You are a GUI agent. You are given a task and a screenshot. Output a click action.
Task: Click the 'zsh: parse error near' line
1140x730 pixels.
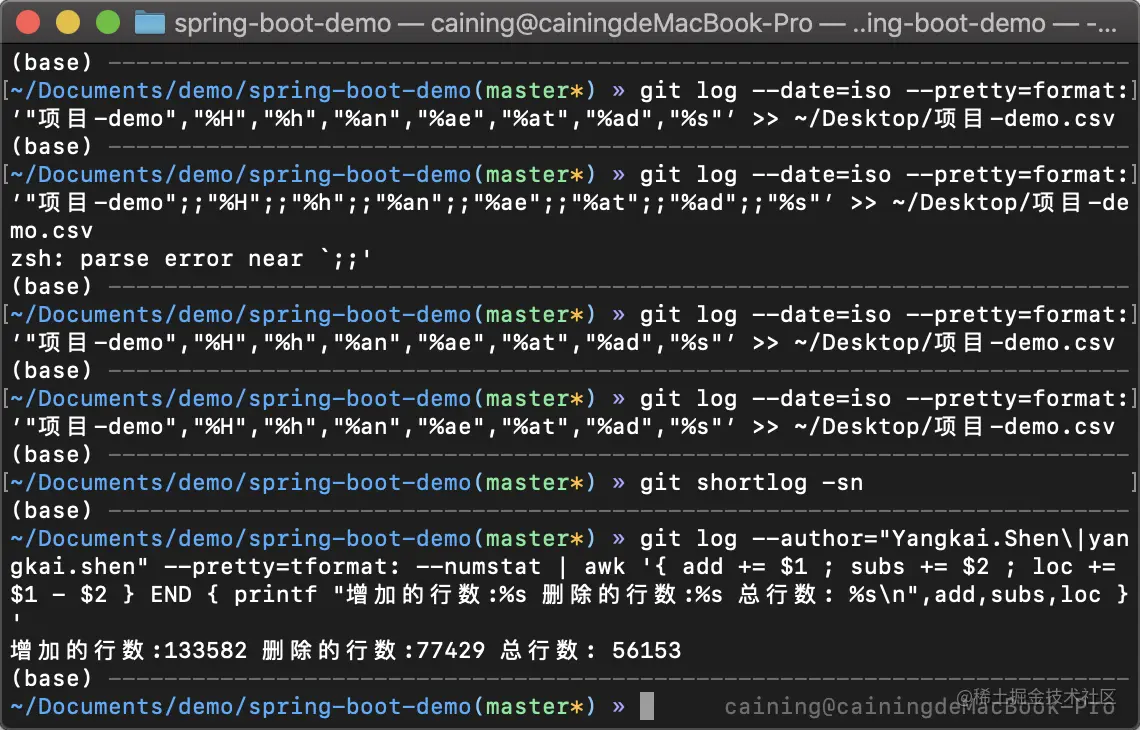click(x=190, y=259)
